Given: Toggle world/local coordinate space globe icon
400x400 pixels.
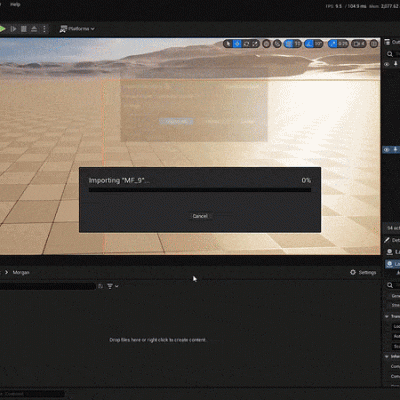Looking at the screenshot, I should point(266,44).
